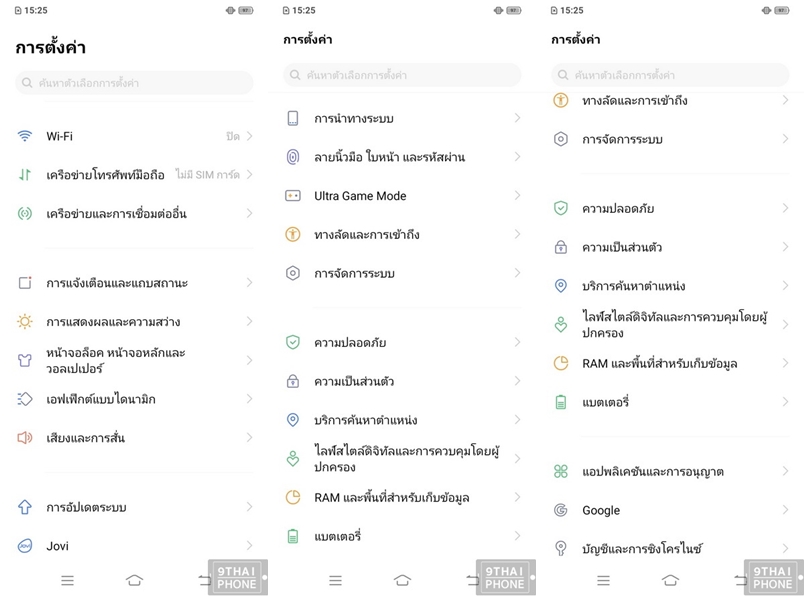This screenshot has height=596, width=804.
Task: Click the settings search field in left screen
Action: 134,83
